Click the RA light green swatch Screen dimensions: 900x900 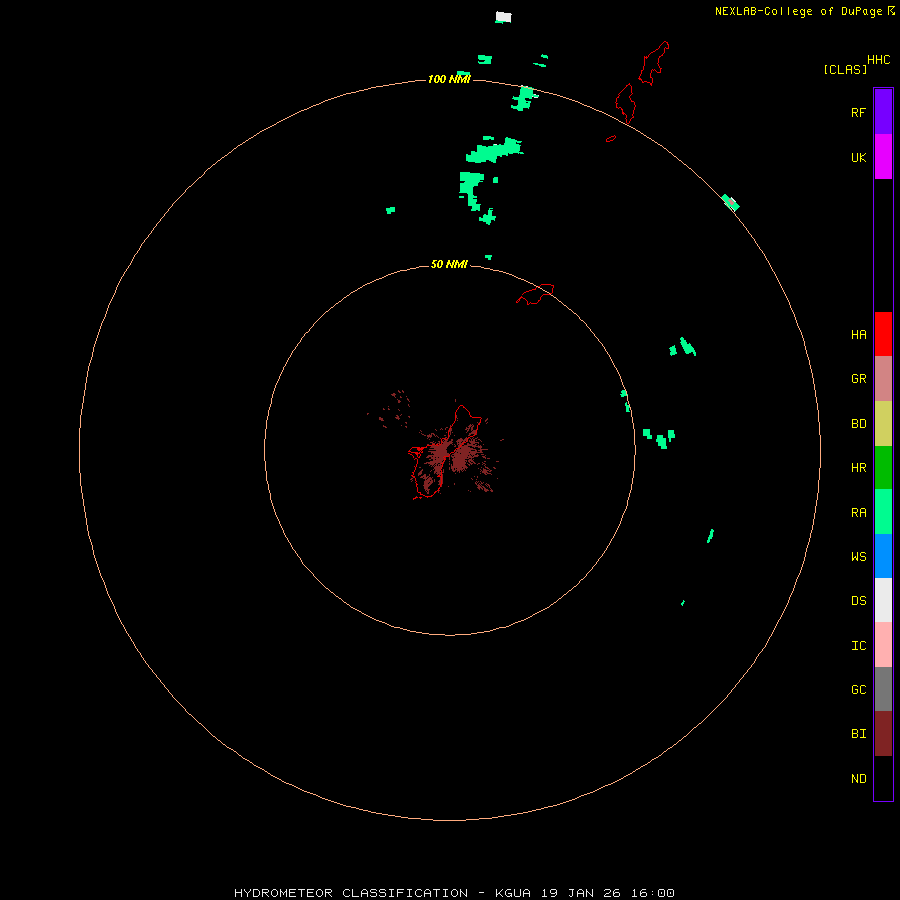pos(883,512)
